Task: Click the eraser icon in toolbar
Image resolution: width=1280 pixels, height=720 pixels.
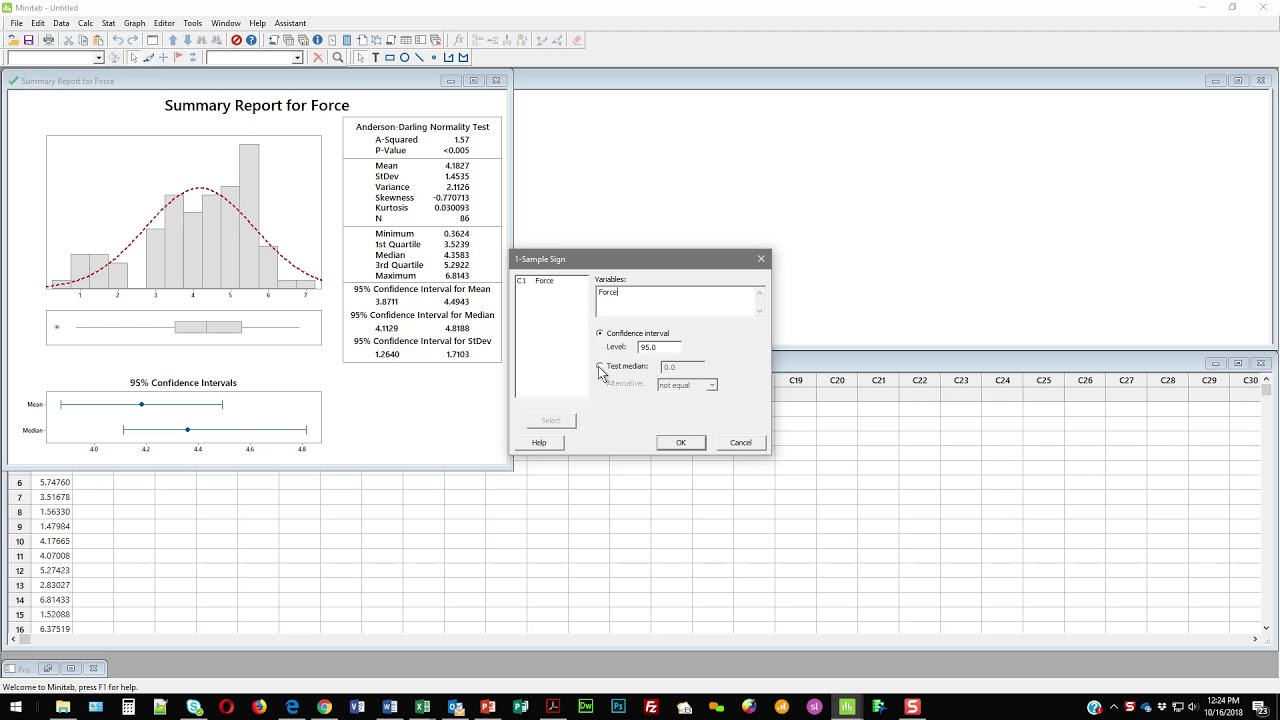Action: [577, 40]
